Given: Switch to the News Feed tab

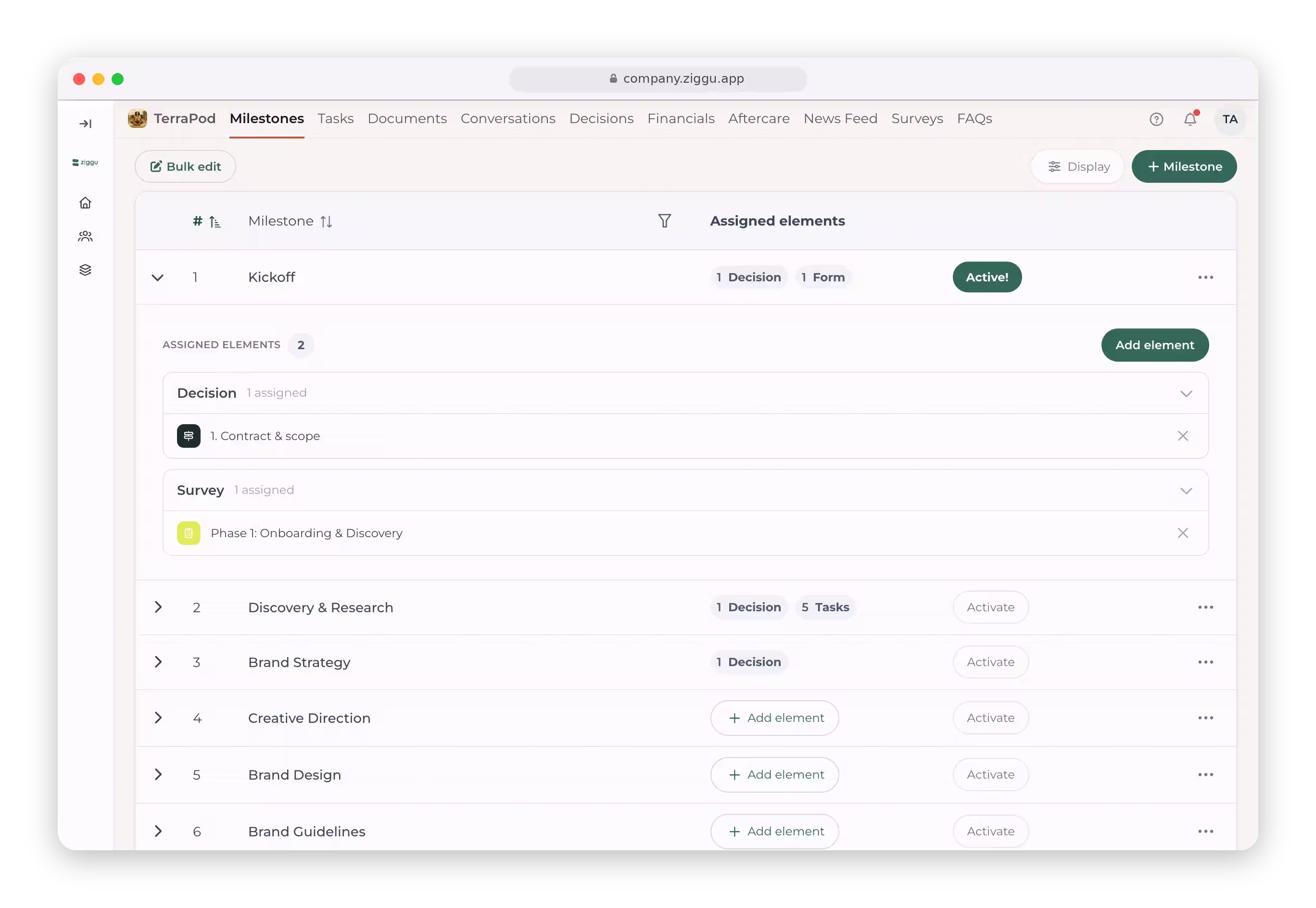Looking at the screenshot, I should (x=840, y=118).
